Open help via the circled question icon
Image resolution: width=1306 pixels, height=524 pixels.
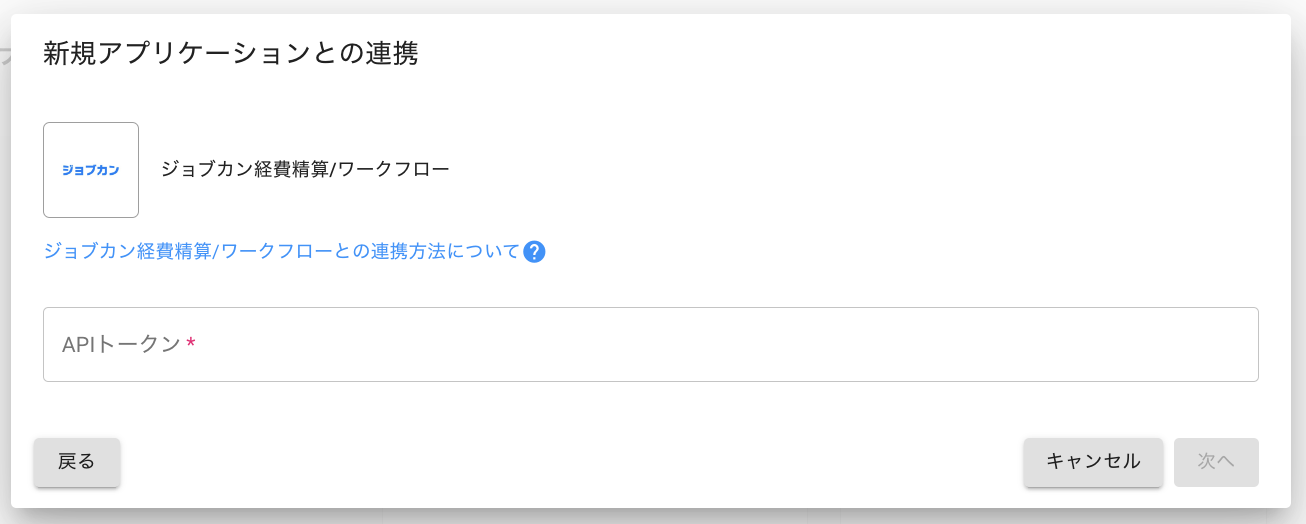(534, 252)
